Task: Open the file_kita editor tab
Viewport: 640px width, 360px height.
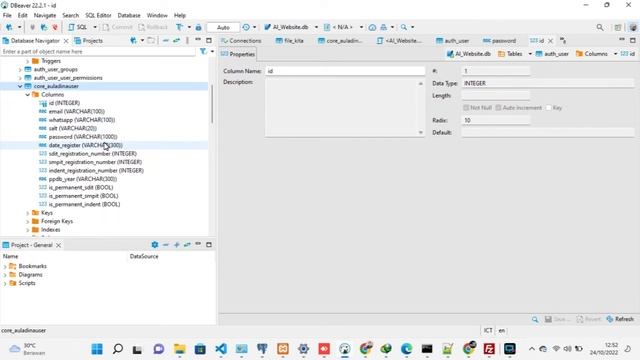Action: coord(289,41)
